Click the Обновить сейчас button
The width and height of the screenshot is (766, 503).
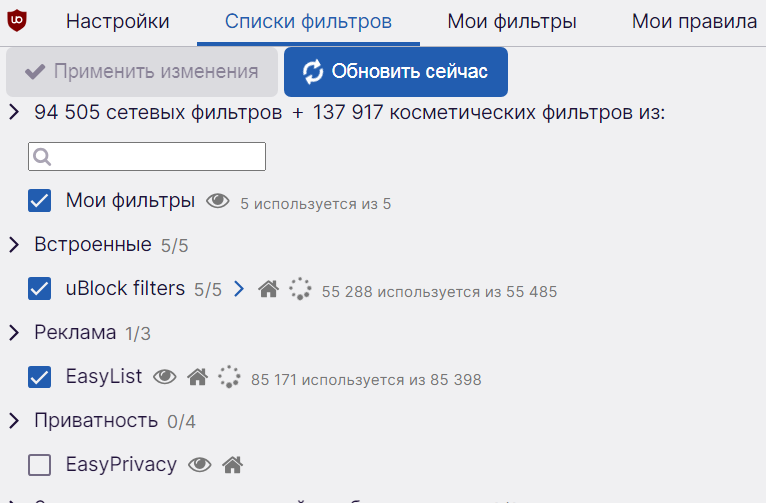(396, 72)
